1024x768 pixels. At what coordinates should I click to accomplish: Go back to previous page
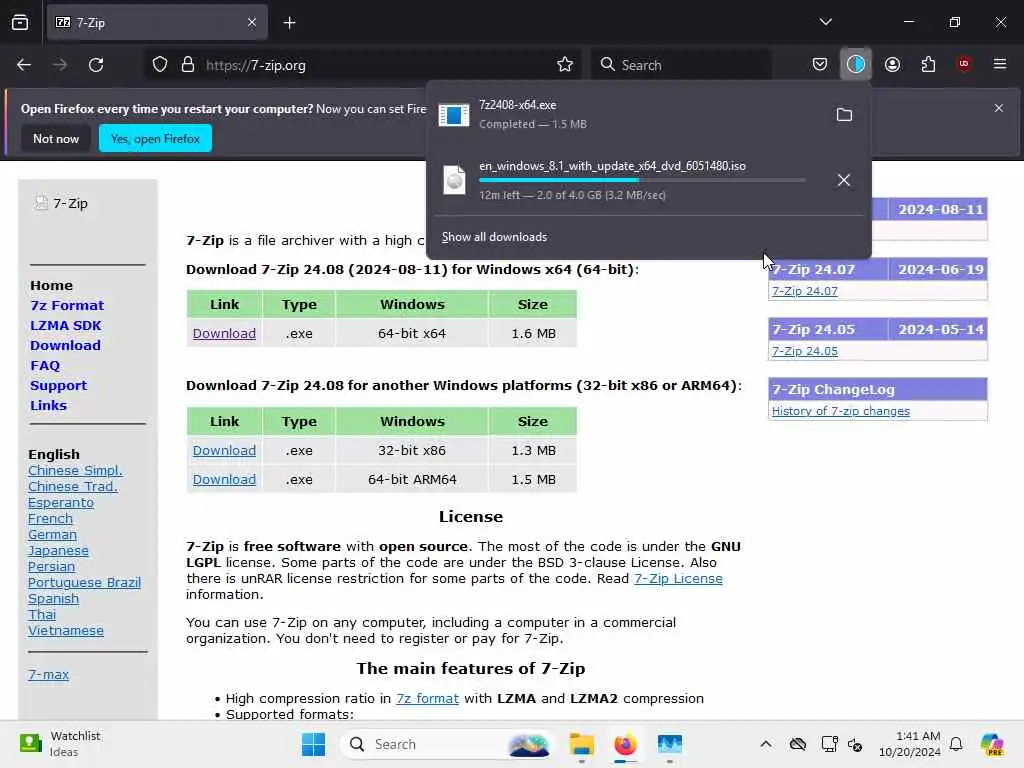coord(24,65)
